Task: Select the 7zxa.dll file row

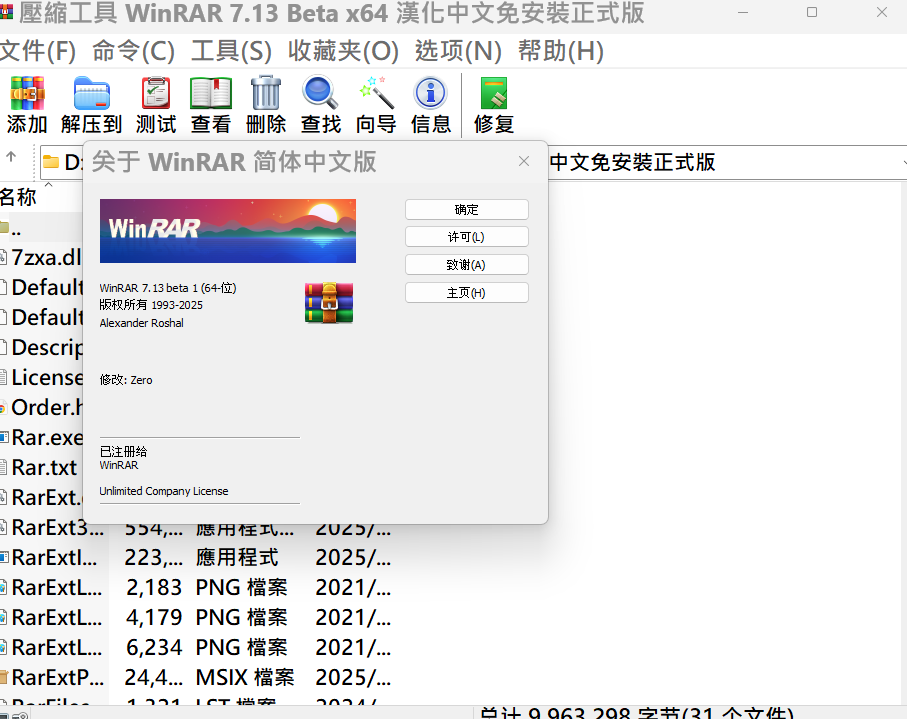Action: [42, 257]
